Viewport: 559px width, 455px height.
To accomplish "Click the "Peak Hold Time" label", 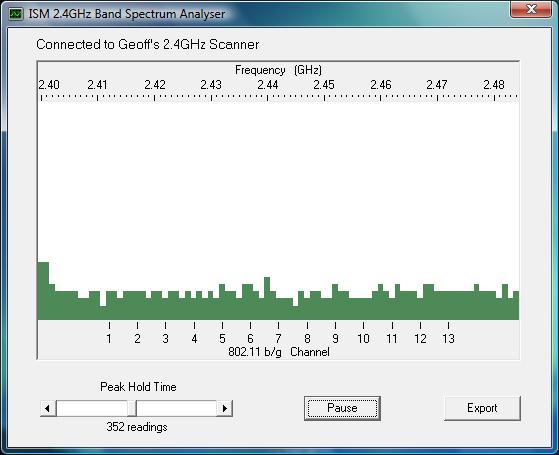I will click(x=138, y=387).
